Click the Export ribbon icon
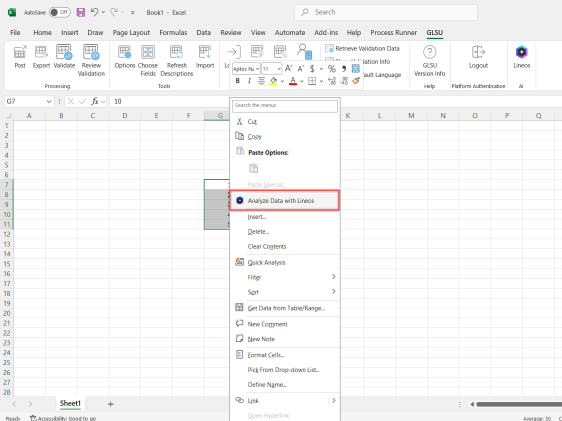The image size is (562, 421). (x=41, y=56)
